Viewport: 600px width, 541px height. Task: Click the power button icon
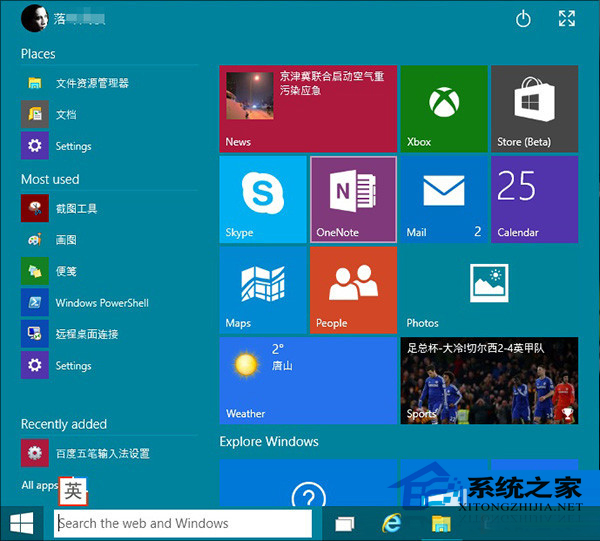(523, 19)
